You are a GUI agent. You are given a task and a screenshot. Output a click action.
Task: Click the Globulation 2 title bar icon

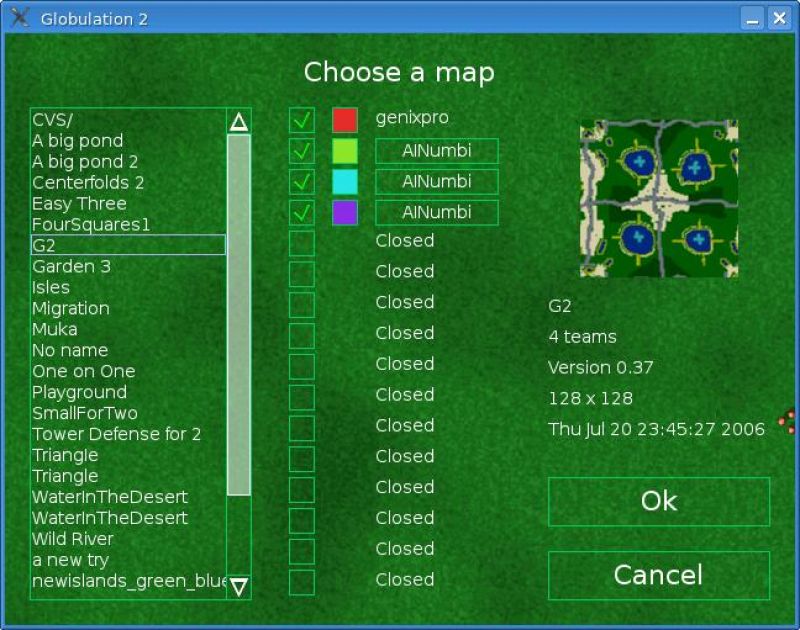tap(20, 18)
